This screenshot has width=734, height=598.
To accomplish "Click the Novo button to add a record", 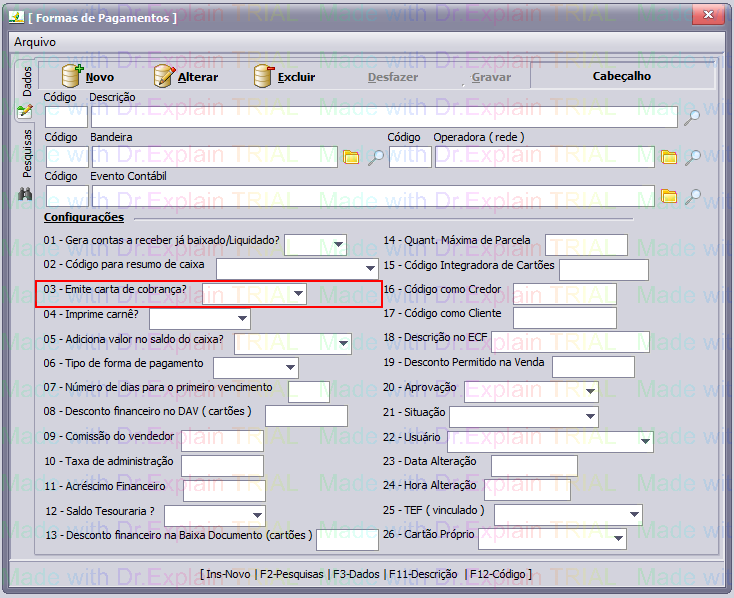I will [x=87, y=76].
